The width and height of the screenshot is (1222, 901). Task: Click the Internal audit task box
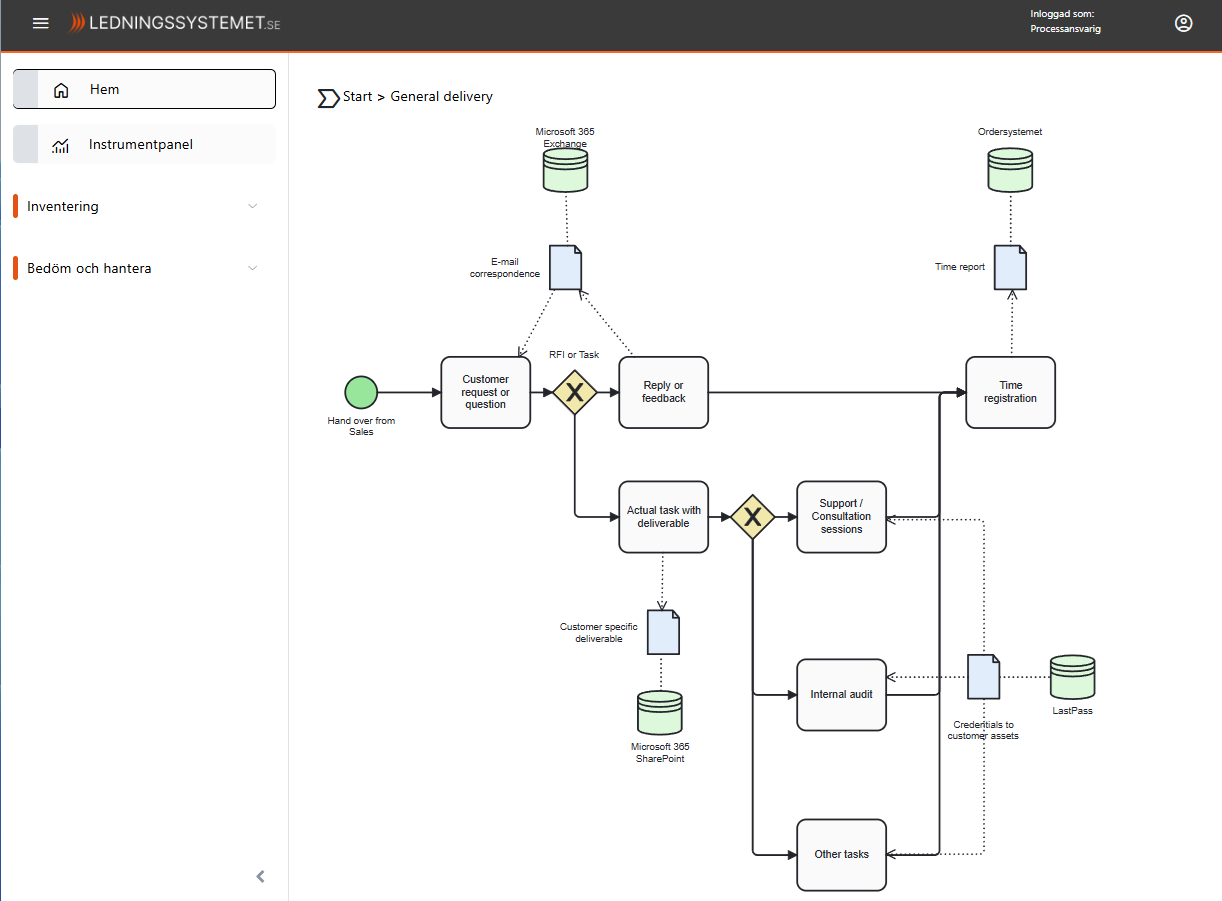pyautogui.click(x=841, y=695)
